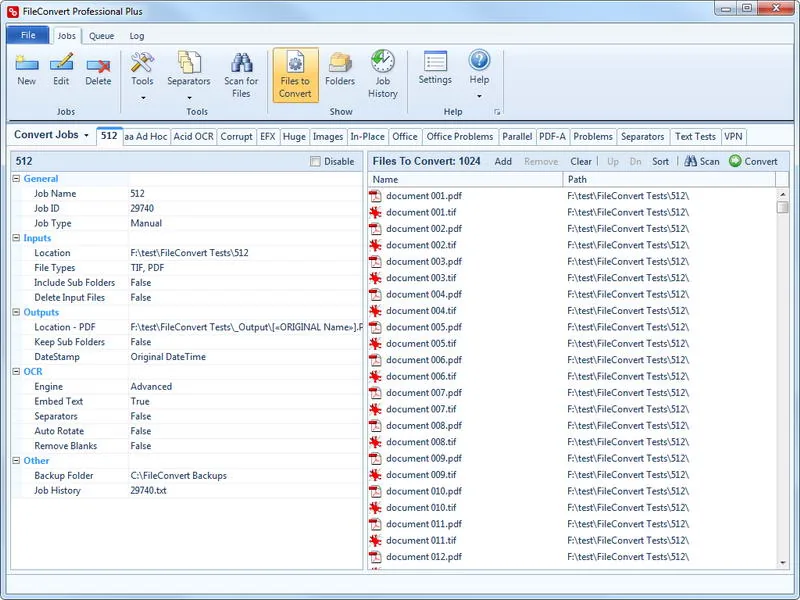Toggle the Disable job checkbox
Image resolution: width=800 pixels, height=600 pixels.
pyautogui.click(x=315, y=161)
